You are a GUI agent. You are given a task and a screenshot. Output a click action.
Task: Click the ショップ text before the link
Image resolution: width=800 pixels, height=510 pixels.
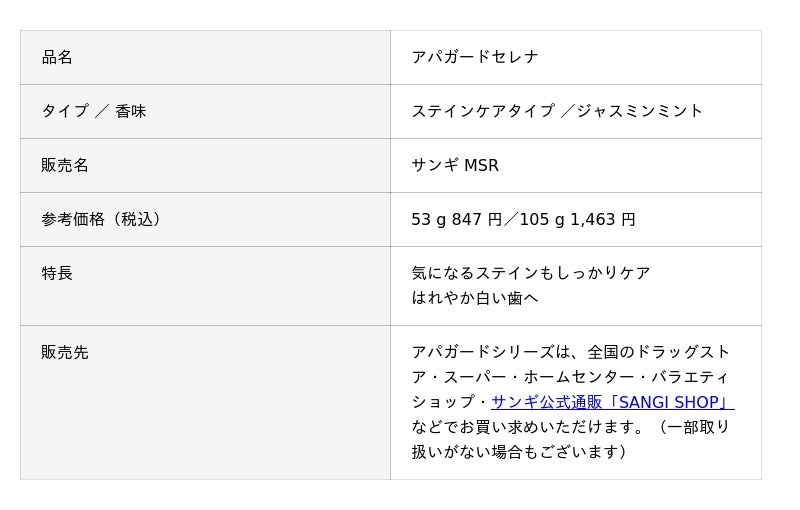tap(444, 402)
